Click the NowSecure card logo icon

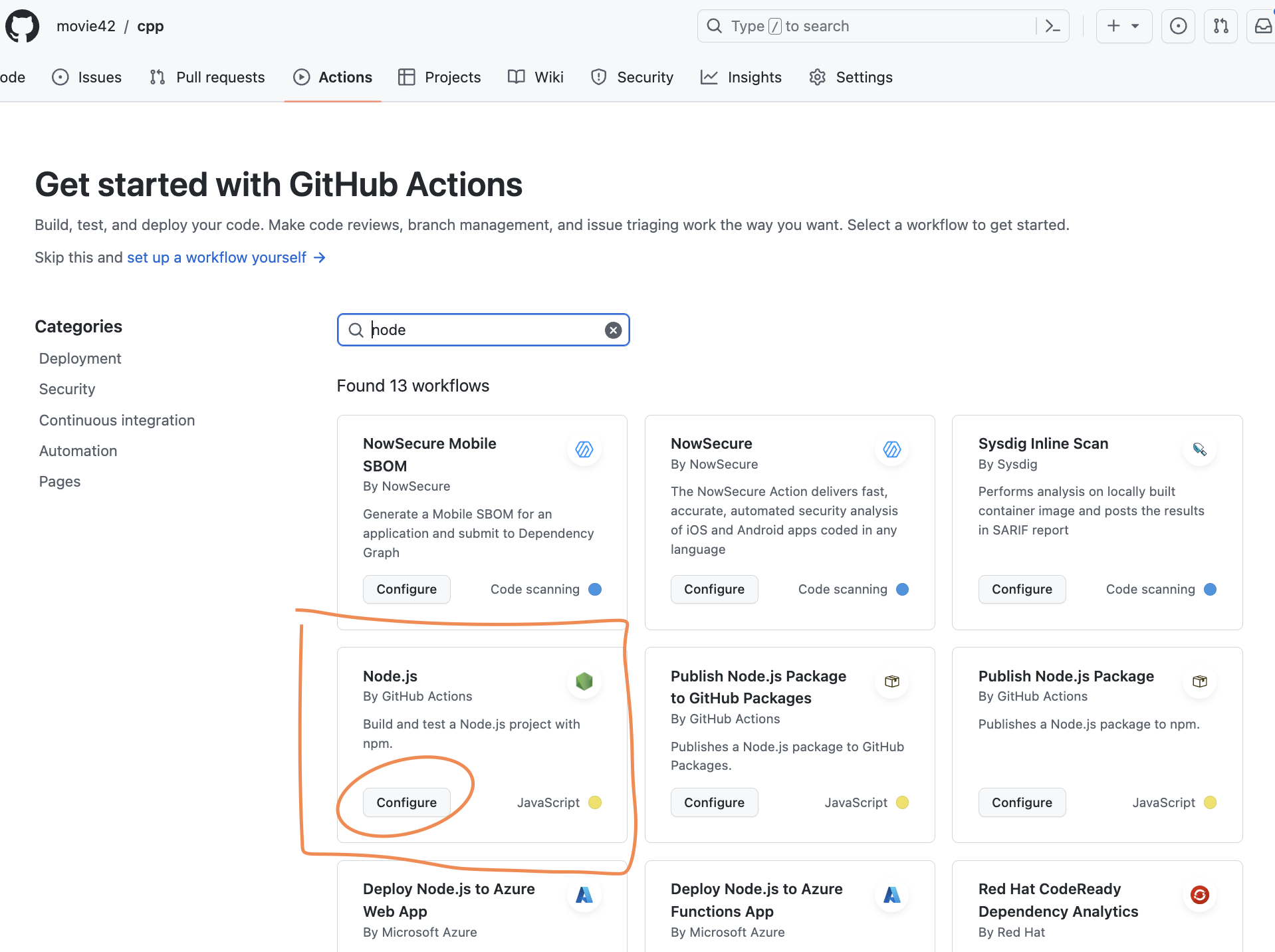[x=891, y=449]
